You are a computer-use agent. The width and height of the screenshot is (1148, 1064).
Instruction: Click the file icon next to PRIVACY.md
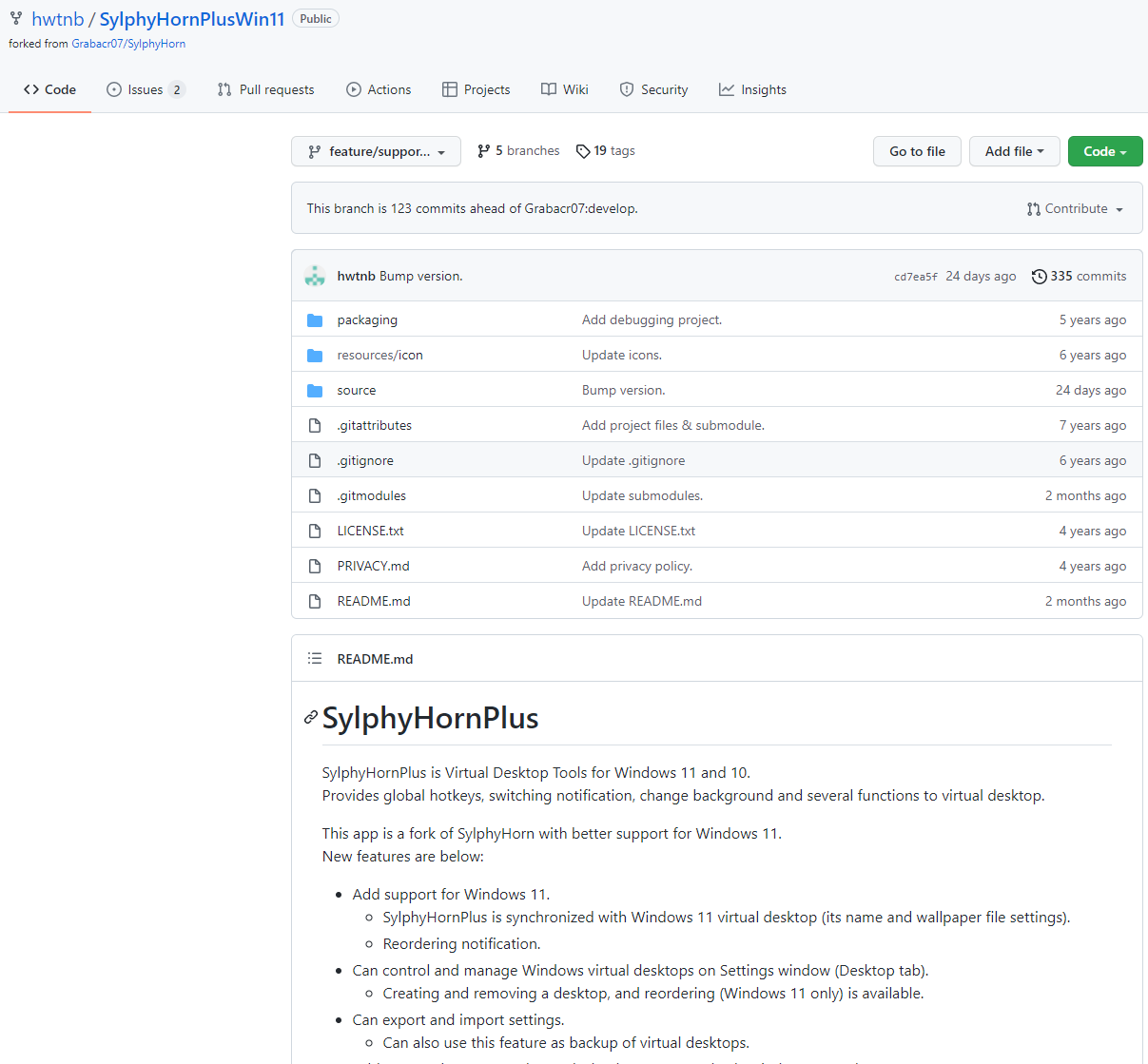click(315, 566)
